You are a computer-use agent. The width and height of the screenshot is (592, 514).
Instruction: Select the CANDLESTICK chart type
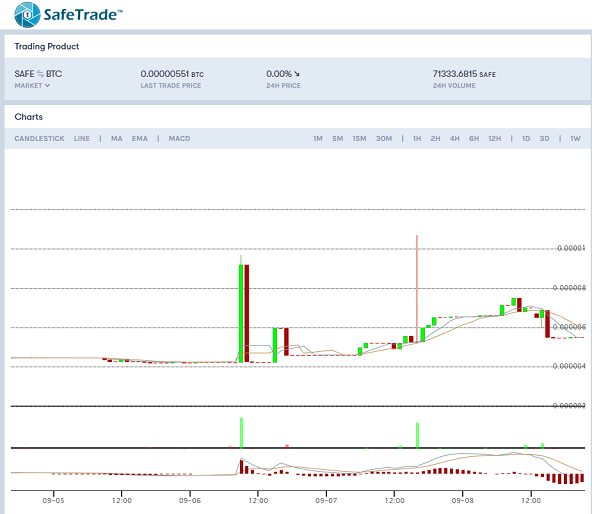pos(39,139)
